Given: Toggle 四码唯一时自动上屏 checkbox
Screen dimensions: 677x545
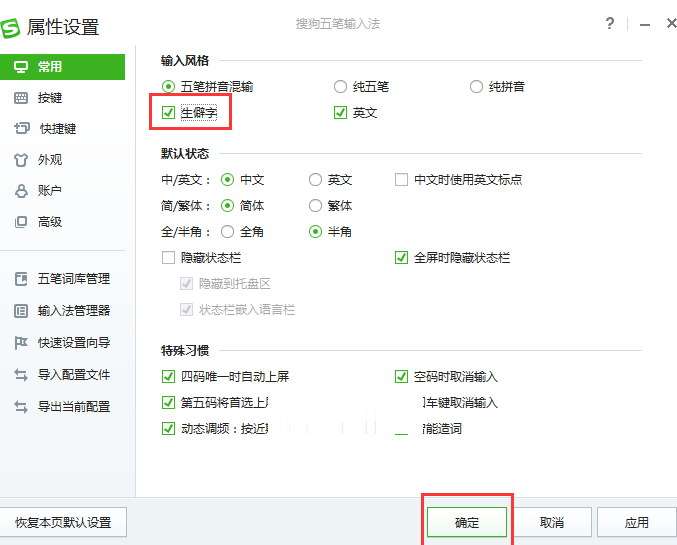Looking at the screenshot, I should pos(168,377).
